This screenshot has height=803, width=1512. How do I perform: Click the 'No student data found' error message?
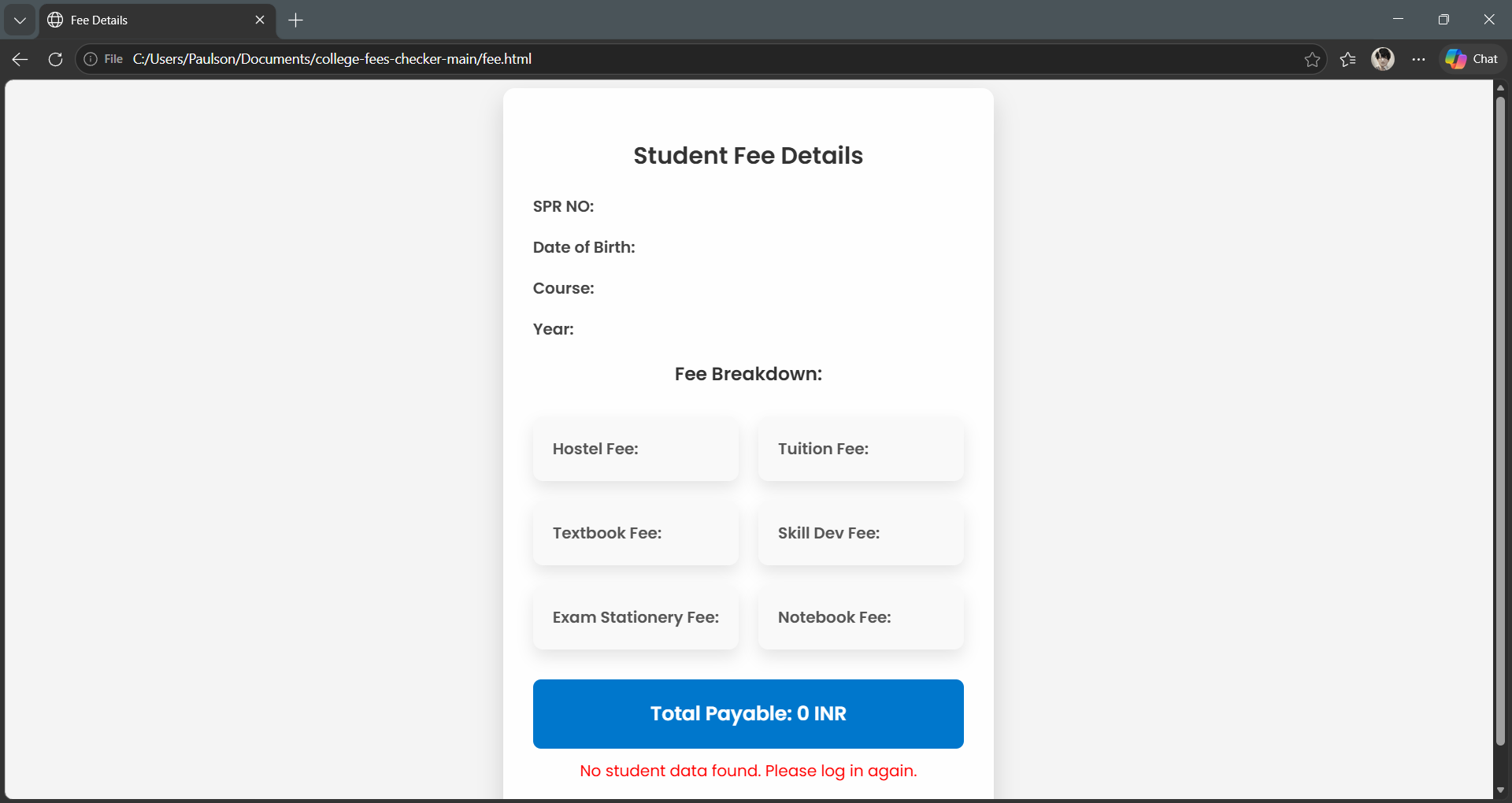click(x=748, y=771)
